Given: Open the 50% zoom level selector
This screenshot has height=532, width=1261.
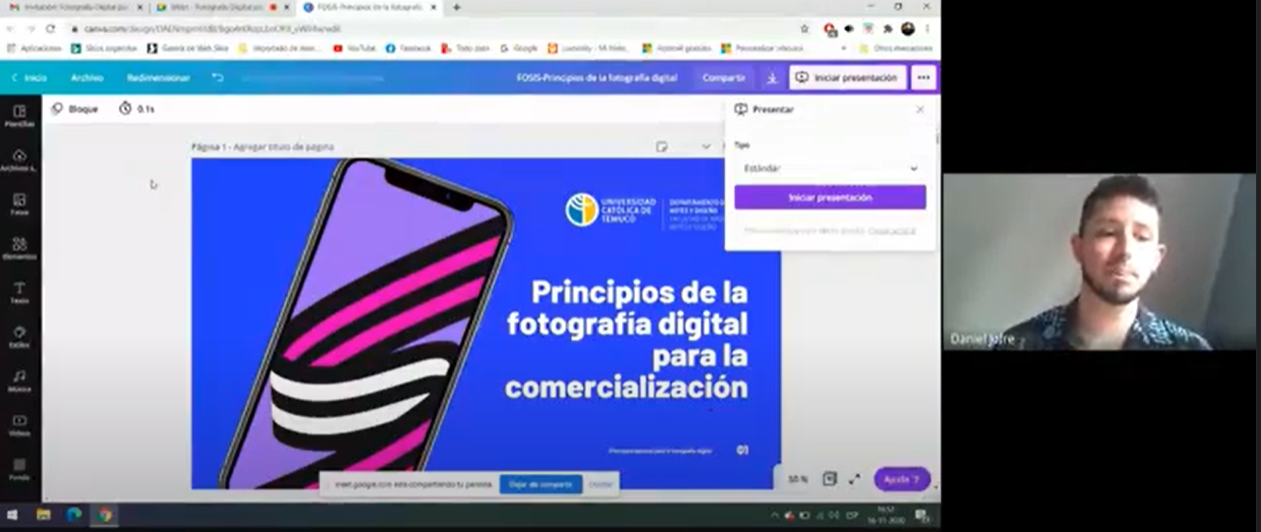Looking at the screenshot, I should click(x=797, y=479).
